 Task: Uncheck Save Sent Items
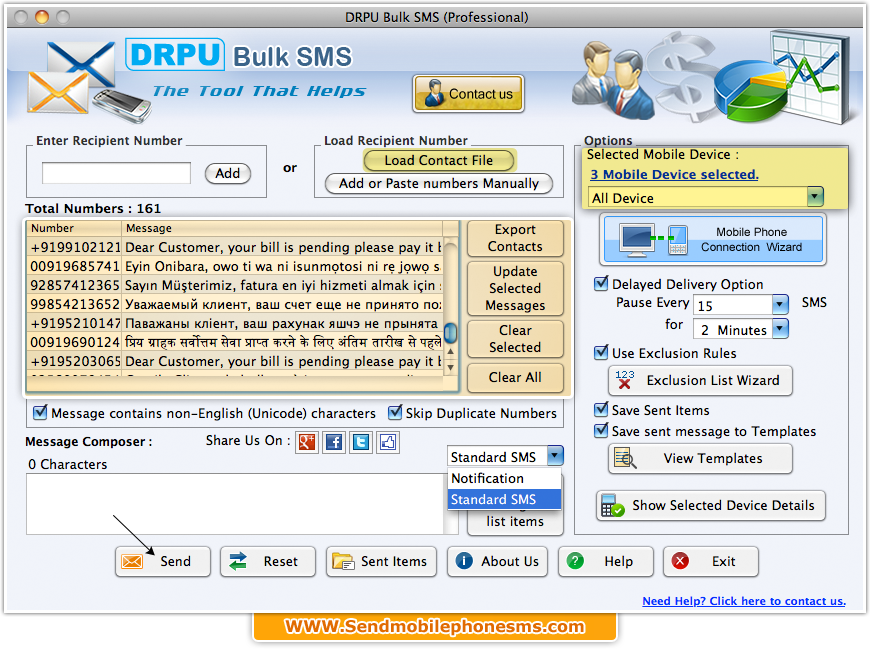click(x=600, y=410)
